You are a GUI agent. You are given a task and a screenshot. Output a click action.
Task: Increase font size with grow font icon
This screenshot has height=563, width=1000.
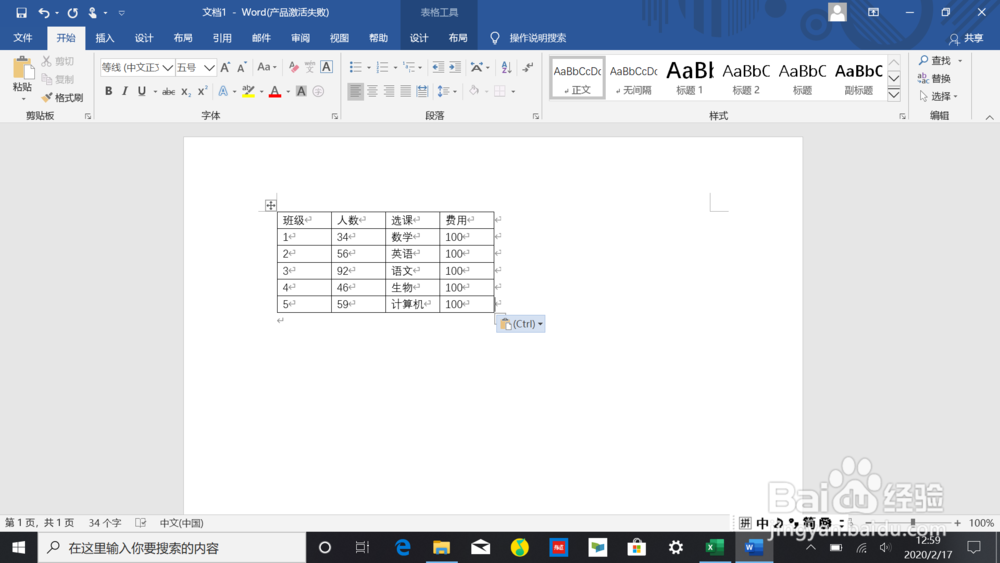pyautogui.click(x=225, y=67)
